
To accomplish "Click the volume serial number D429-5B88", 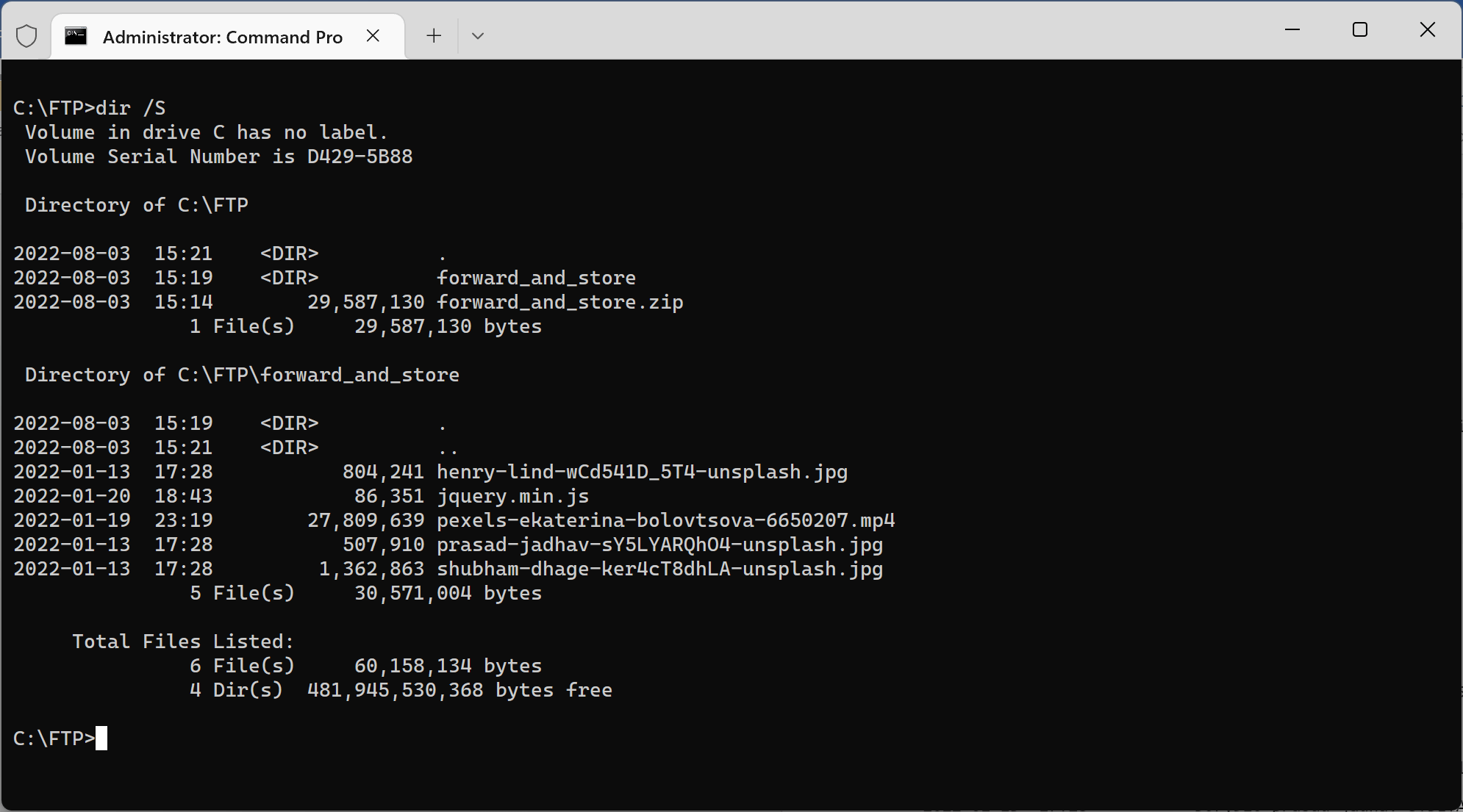I will coord(360,157).
